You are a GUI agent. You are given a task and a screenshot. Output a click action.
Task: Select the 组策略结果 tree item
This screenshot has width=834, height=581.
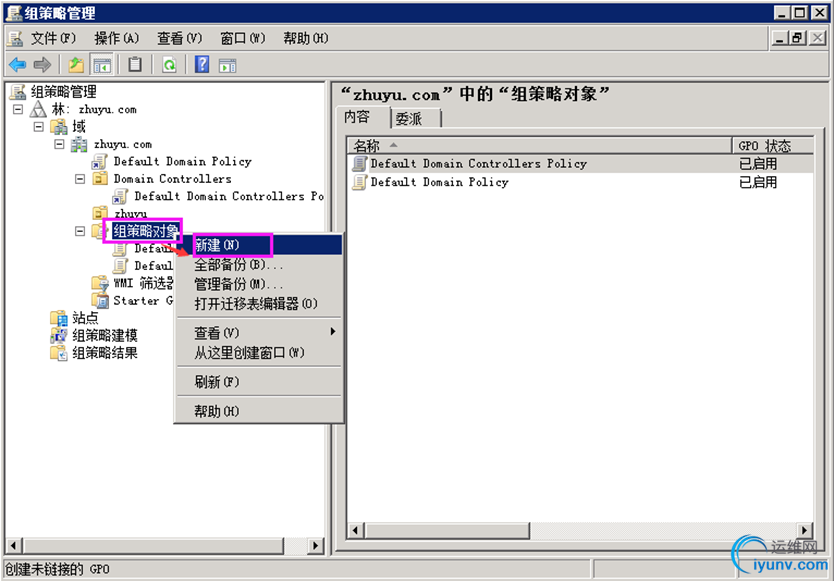click(105, 353)
